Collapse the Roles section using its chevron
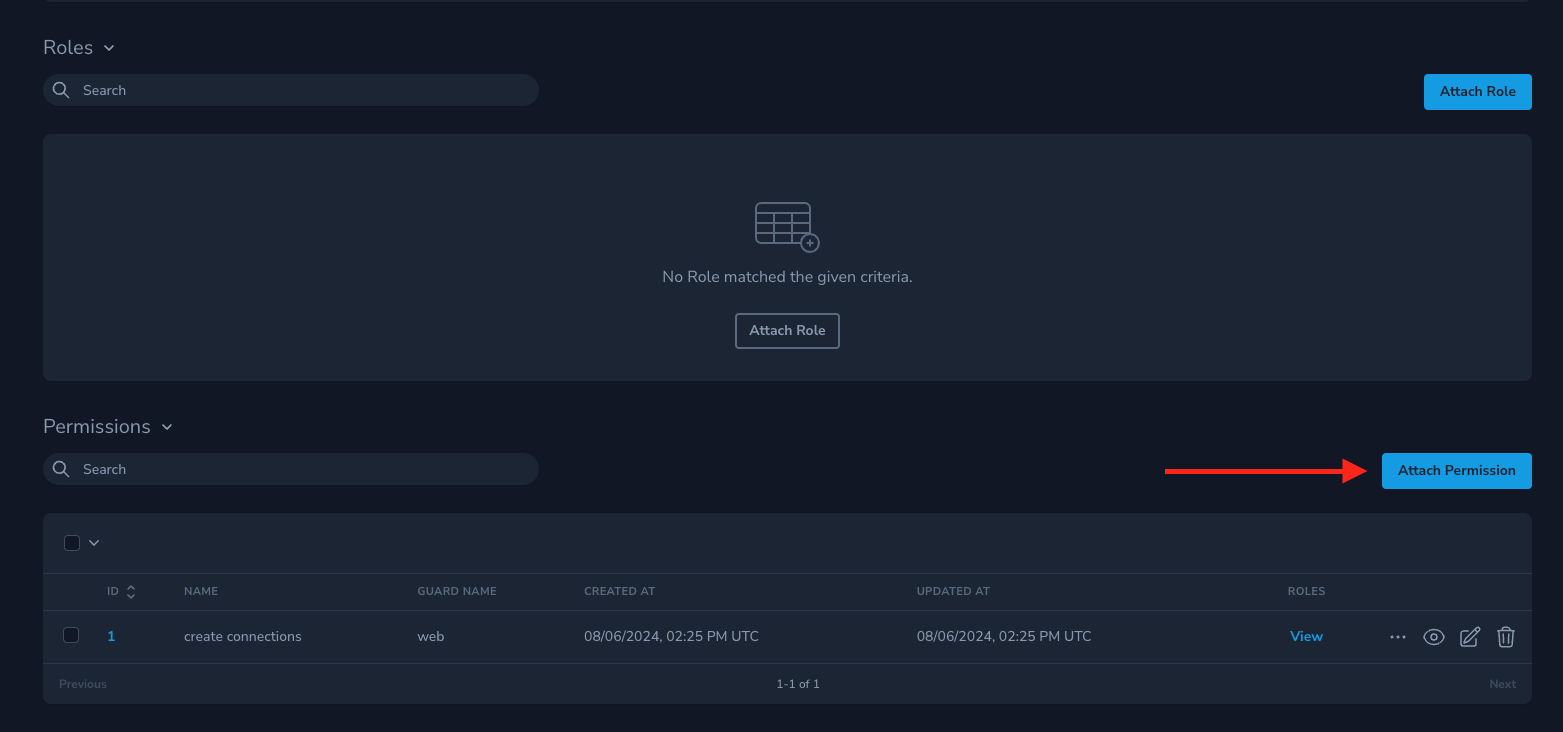The height and width of the screenshot is (732, 1563). tap(109, 48)
